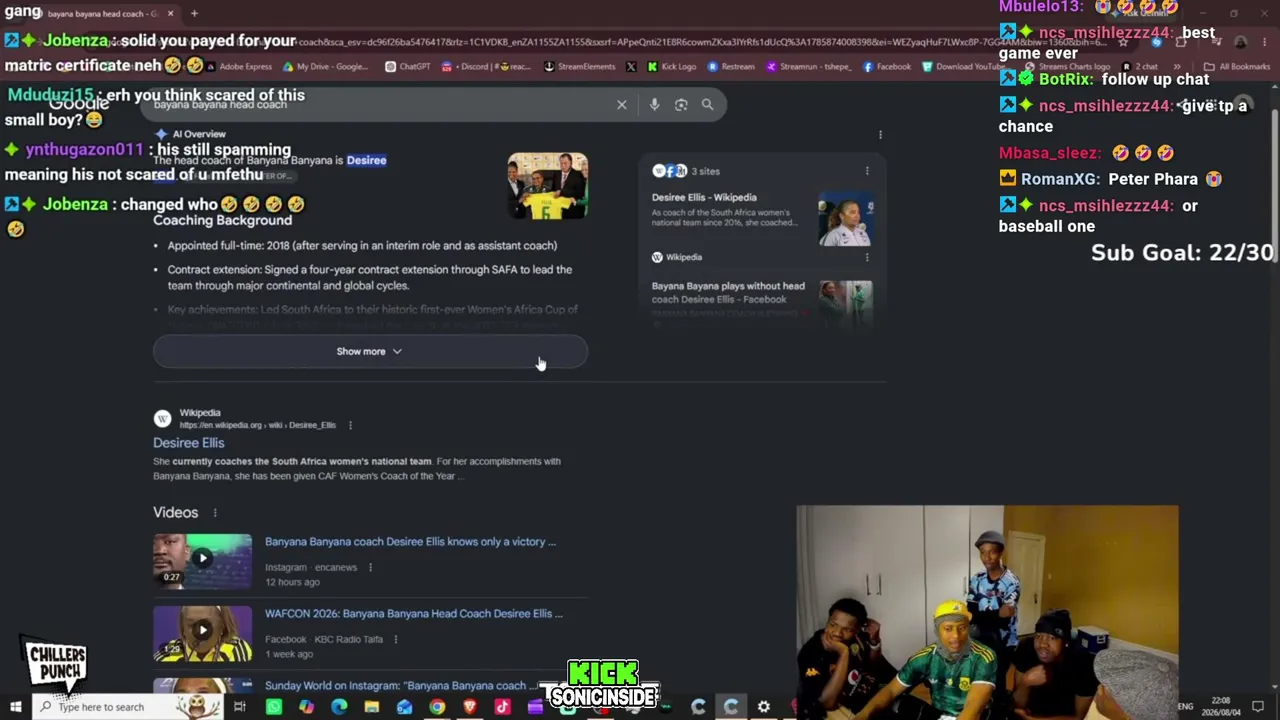The height and width of the screenshot is (720, 1280).
Task: Open the Facebook bookmark
Action: click(x=886, y=67)
